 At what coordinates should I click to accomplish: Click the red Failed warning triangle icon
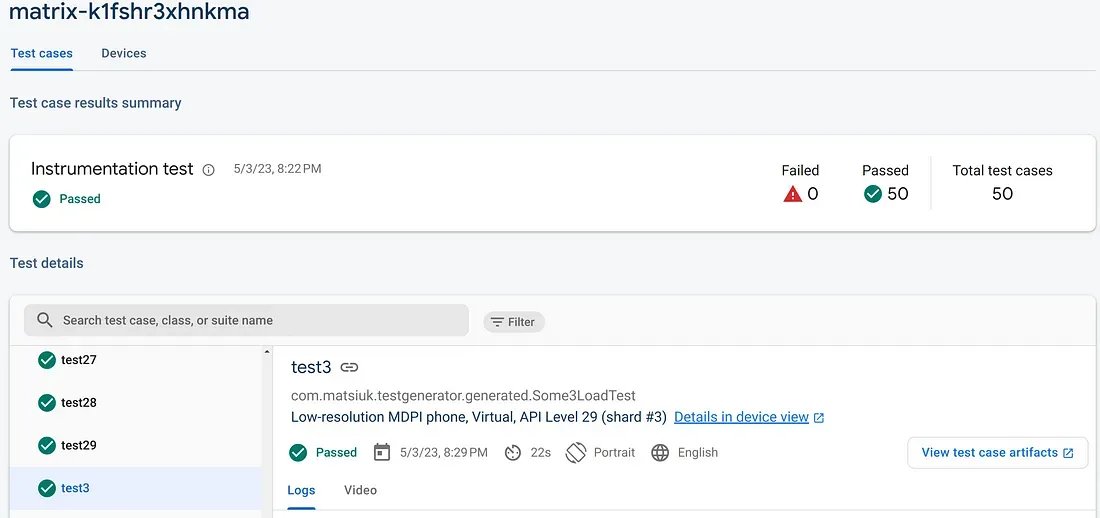pos(793,194)
